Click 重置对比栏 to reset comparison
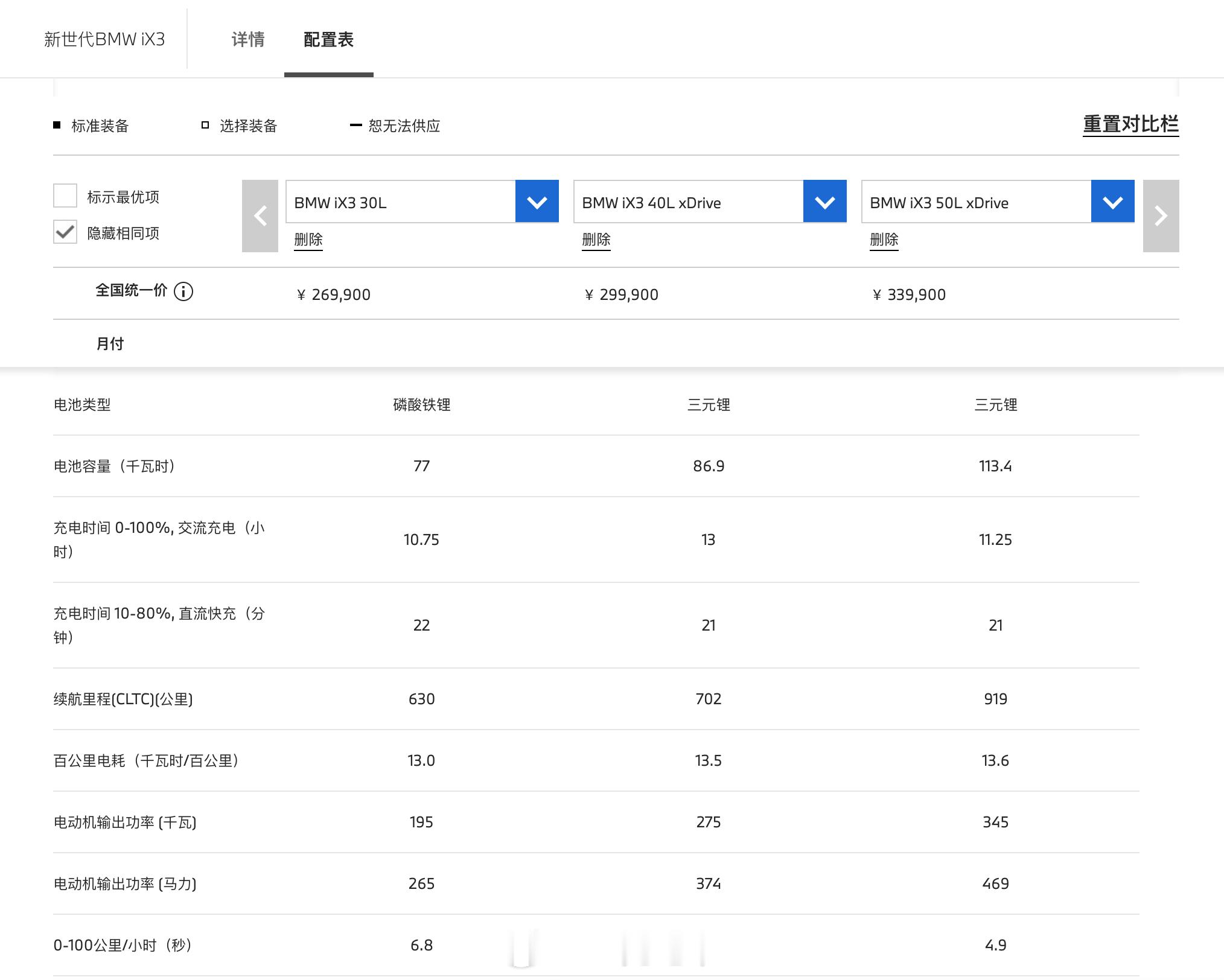The width and height of the screenshot is (1224, 980). 1130,124
